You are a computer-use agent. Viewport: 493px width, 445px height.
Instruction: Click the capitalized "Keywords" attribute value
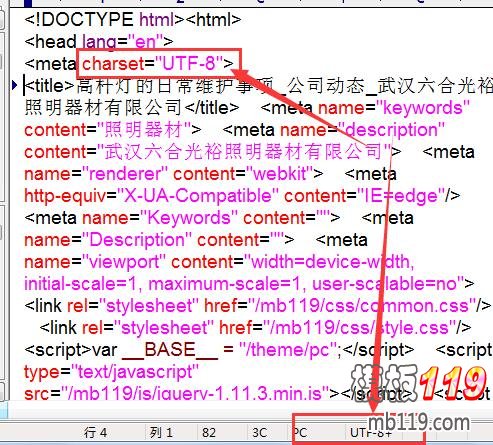188,218
